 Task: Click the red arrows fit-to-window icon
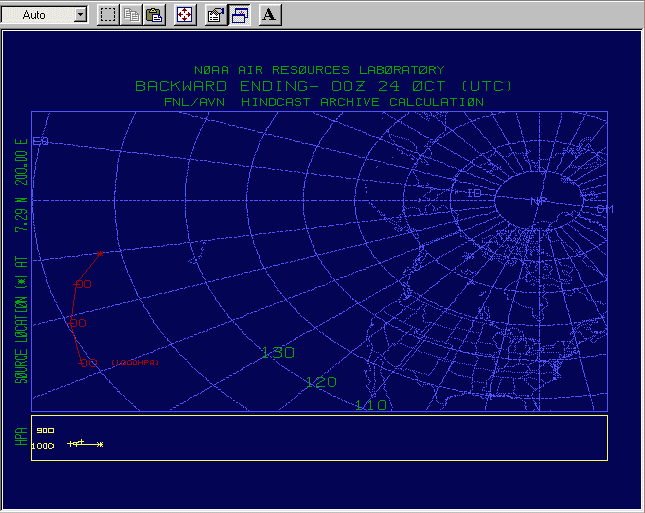click(184, 15)
